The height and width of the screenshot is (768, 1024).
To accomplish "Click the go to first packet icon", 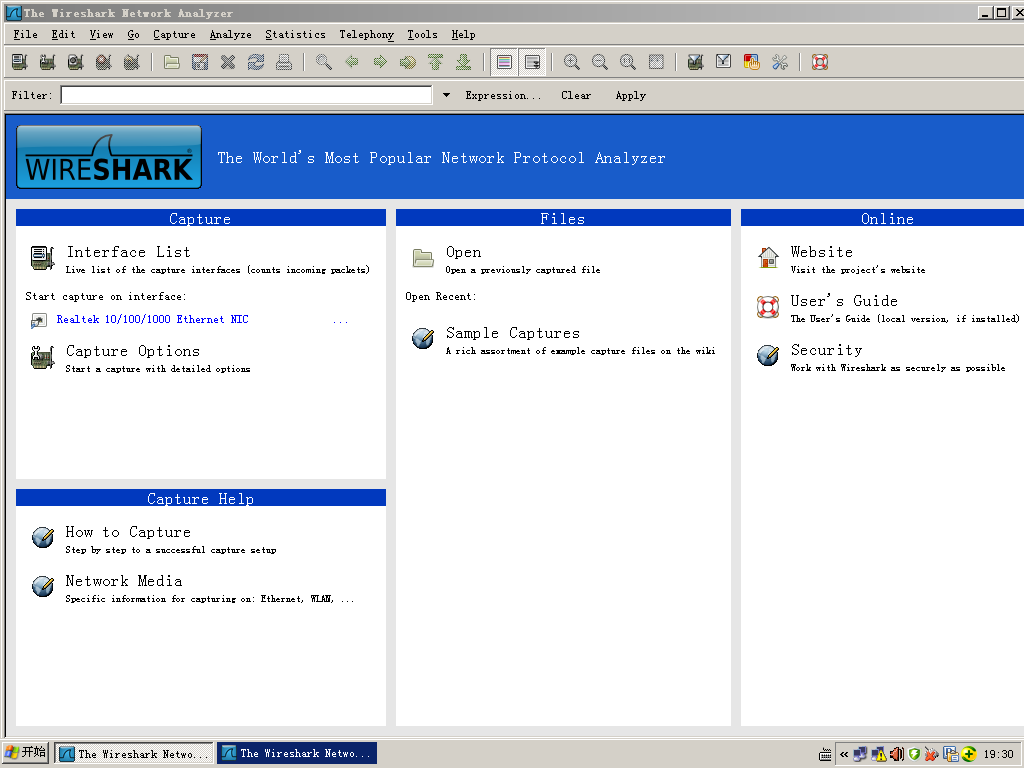I will pos(436,62).
